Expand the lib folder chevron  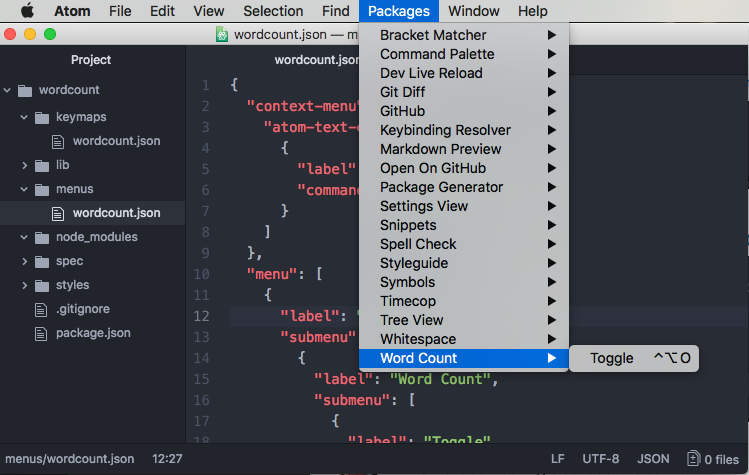(25, 165)
